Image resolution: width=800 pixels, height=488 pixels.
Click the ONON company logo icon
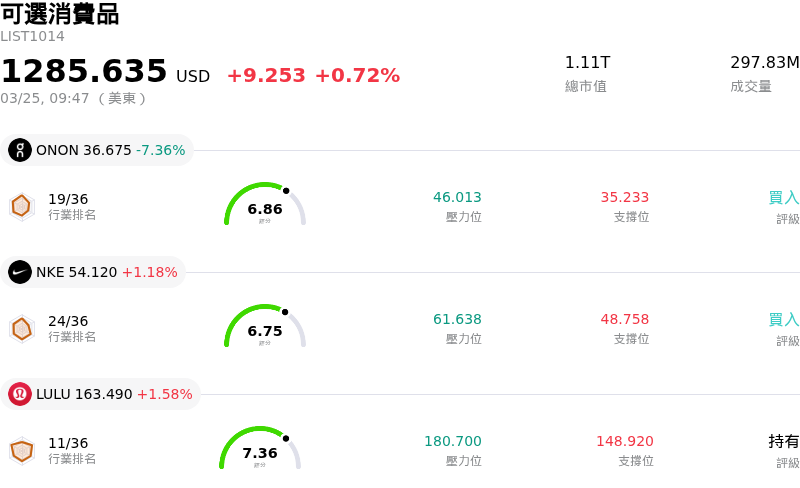pyautogui.click(x=20, y=150)
